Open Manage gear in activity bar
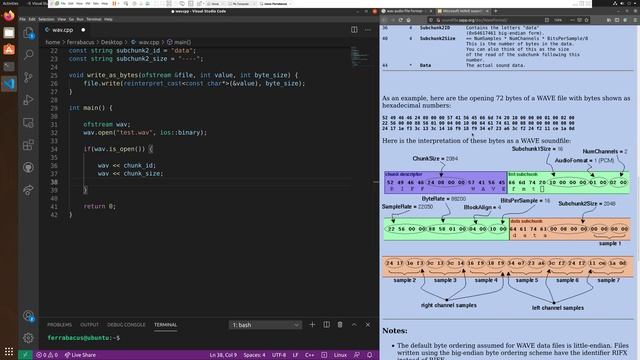640x360 pixels. click(28, 338)
